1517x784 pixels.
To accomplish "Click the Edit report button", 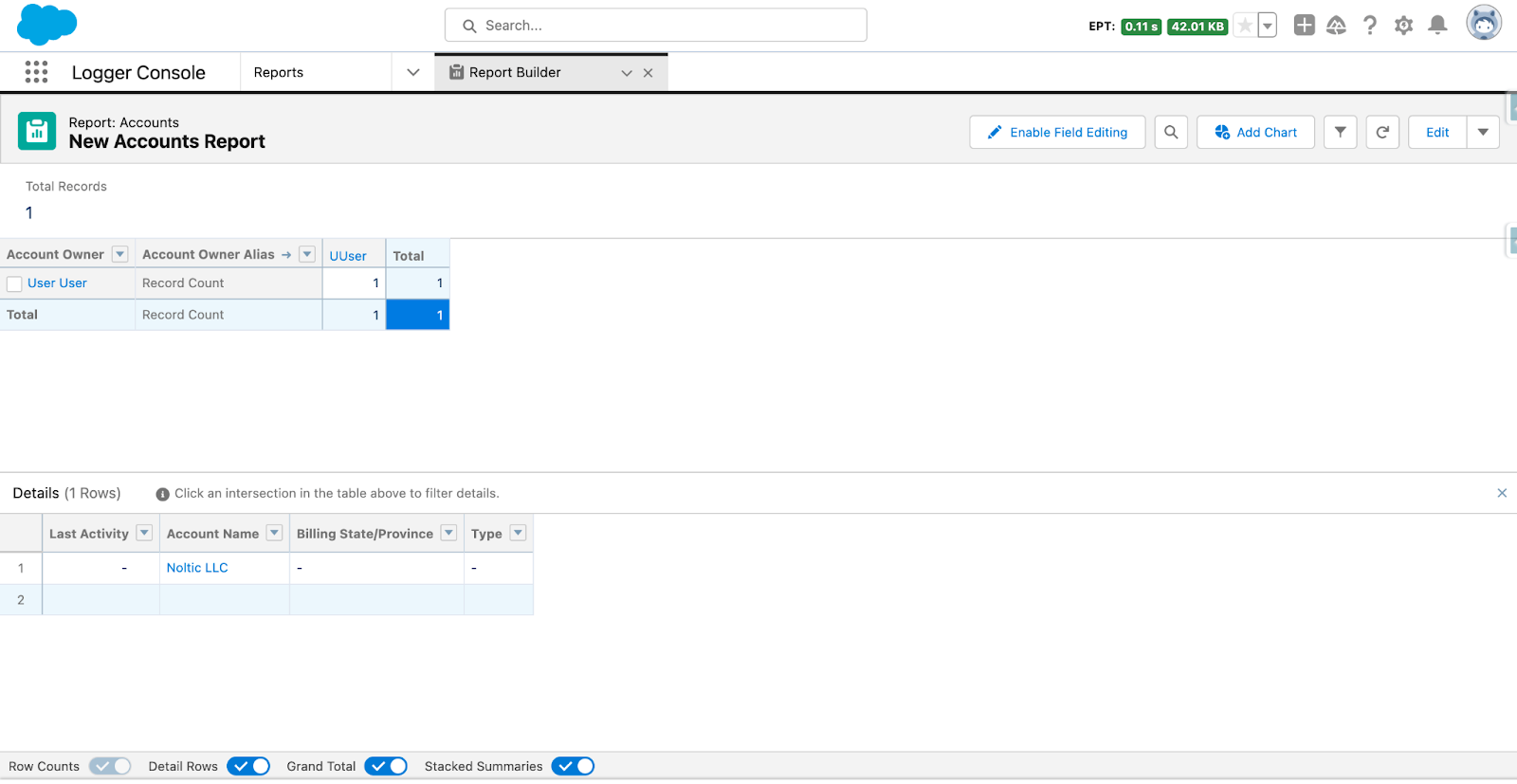I will tap(1437, 133).
